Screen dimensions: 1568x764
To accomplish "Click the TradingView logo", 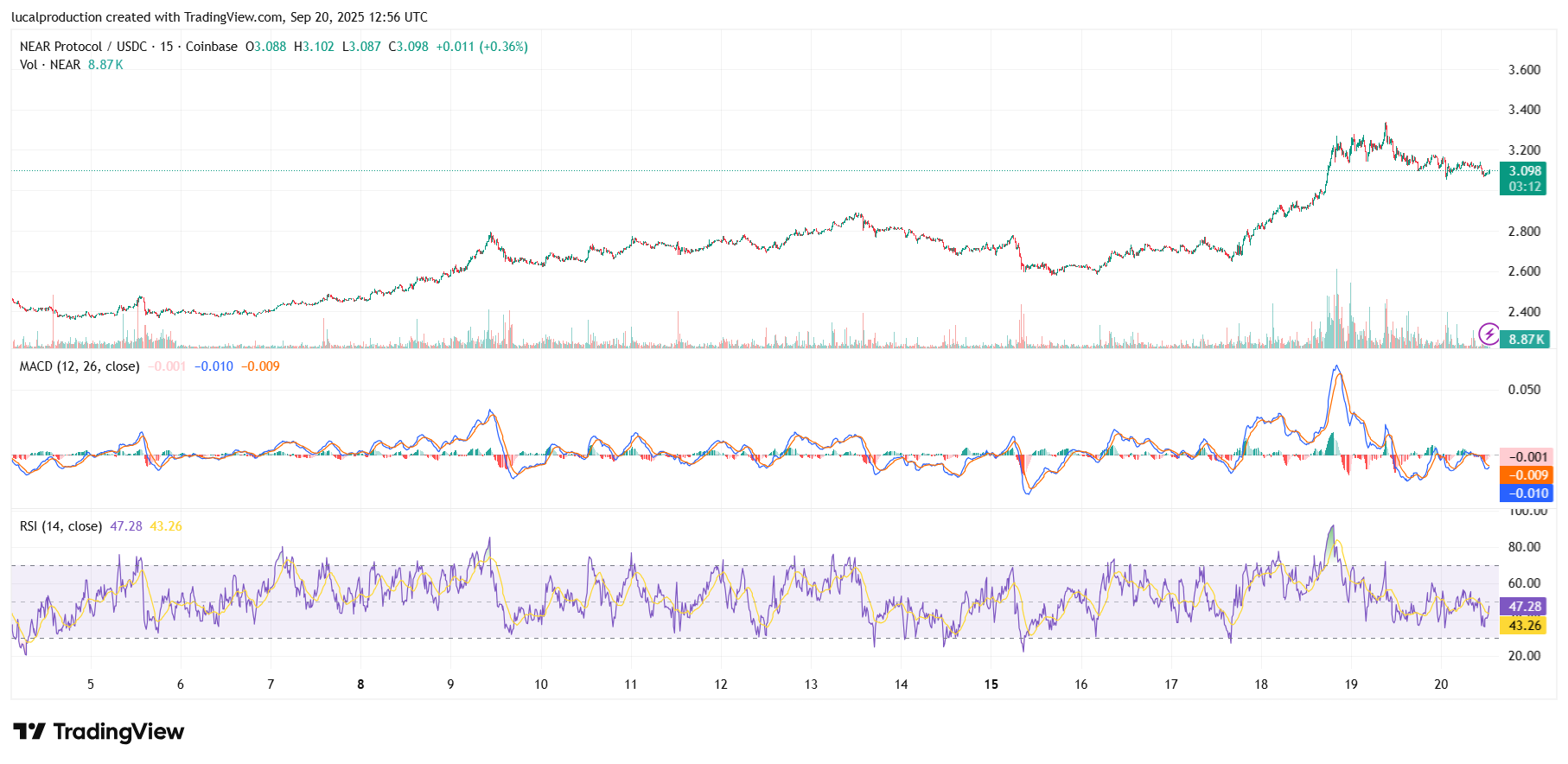I will coord(99,732).
